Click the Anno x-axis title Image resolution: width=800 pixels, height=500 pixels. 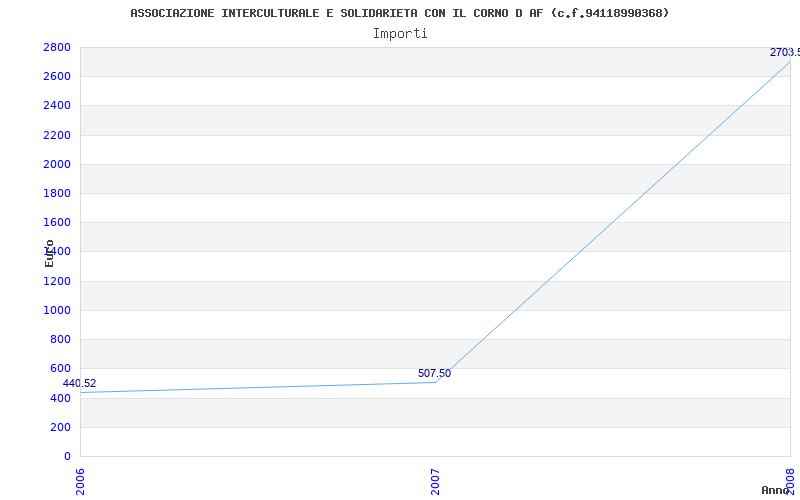click(x=774, y=490)
